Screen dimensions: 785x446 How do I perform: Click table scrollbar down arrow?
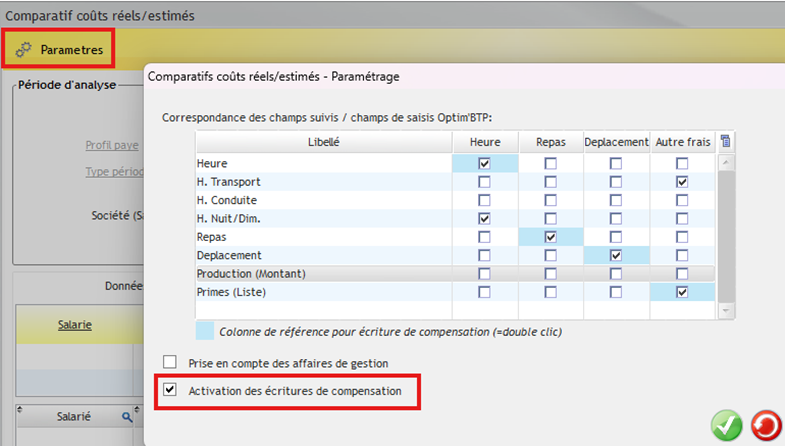coord(726,311)
